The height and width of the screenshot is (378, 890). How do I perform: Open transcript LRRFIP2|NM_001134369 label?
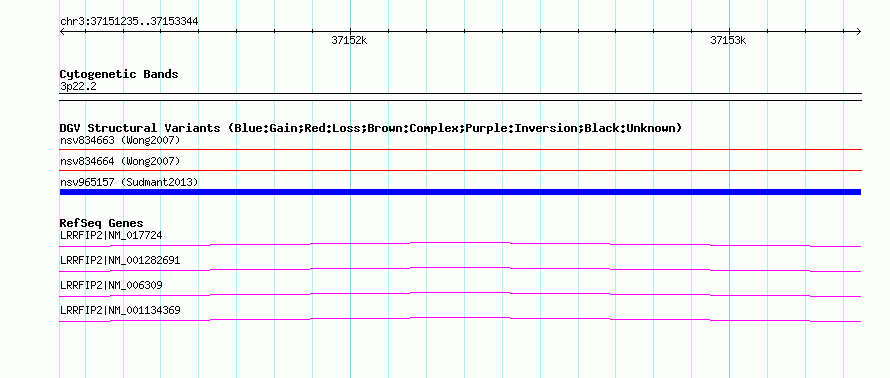click(x=120, y=310)
